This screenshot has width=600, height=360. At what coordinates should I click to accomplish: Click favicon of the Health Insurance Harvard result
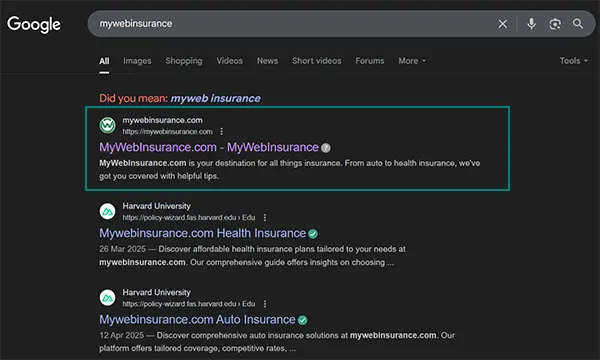pyautogui.click(x=108, y=211)
